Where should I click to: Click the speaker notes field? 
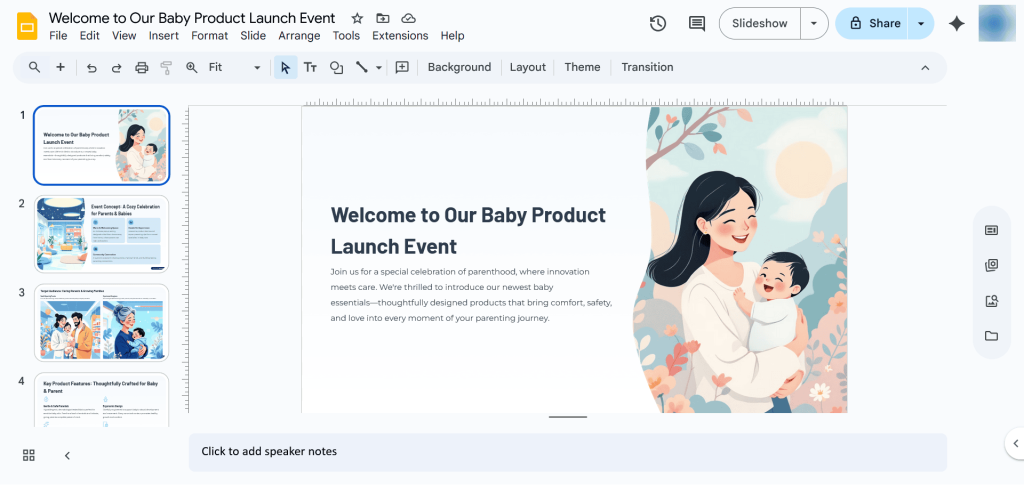click(567, 452)
